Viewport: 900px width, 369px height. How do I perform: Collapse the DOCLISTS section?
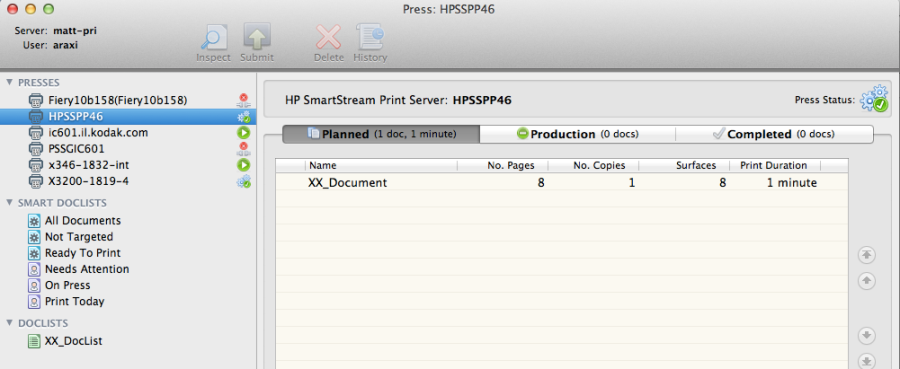point(9,323)
